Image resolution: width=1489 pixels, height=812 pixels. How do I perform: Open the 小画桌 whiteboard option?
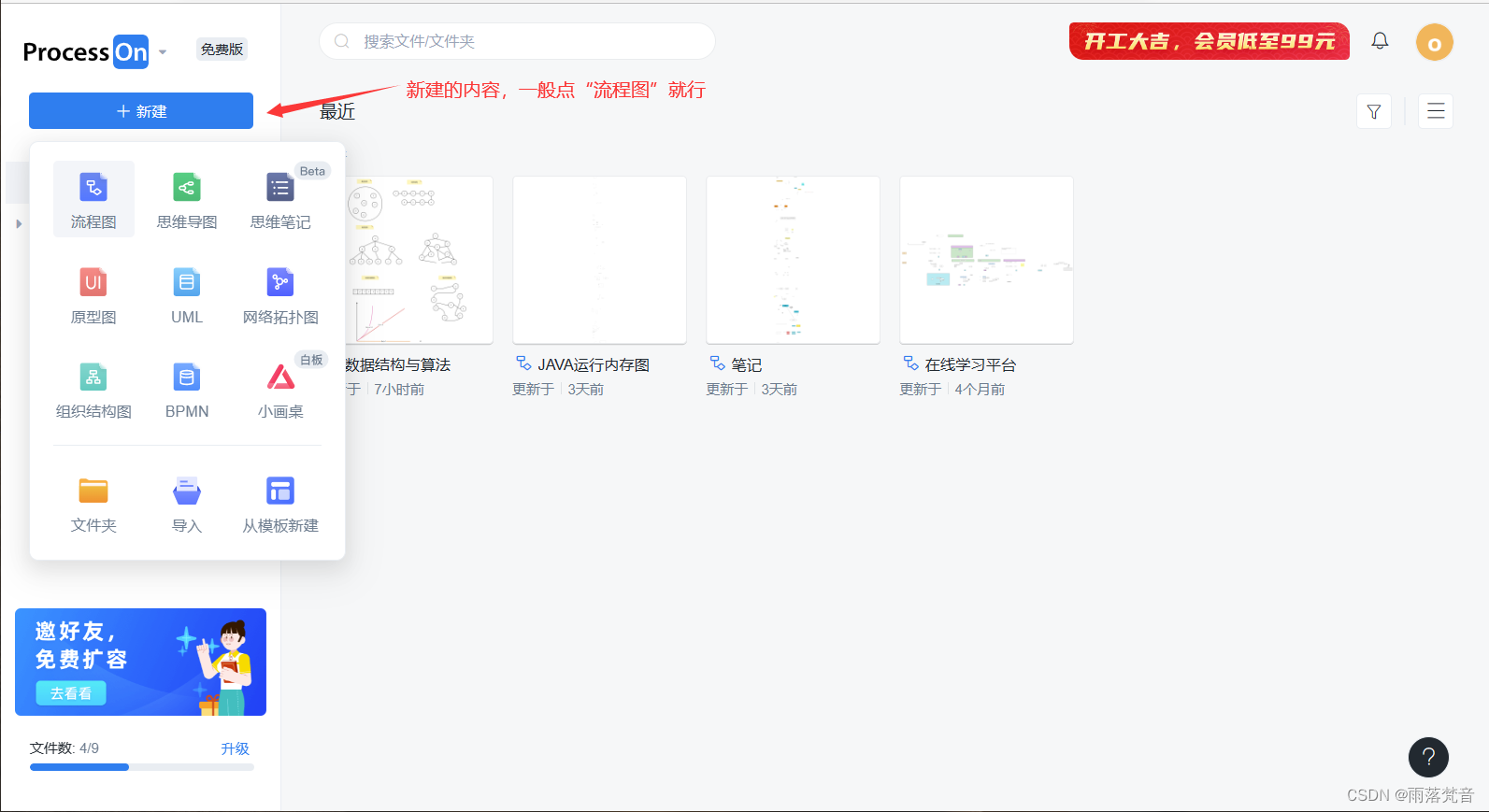280,389
